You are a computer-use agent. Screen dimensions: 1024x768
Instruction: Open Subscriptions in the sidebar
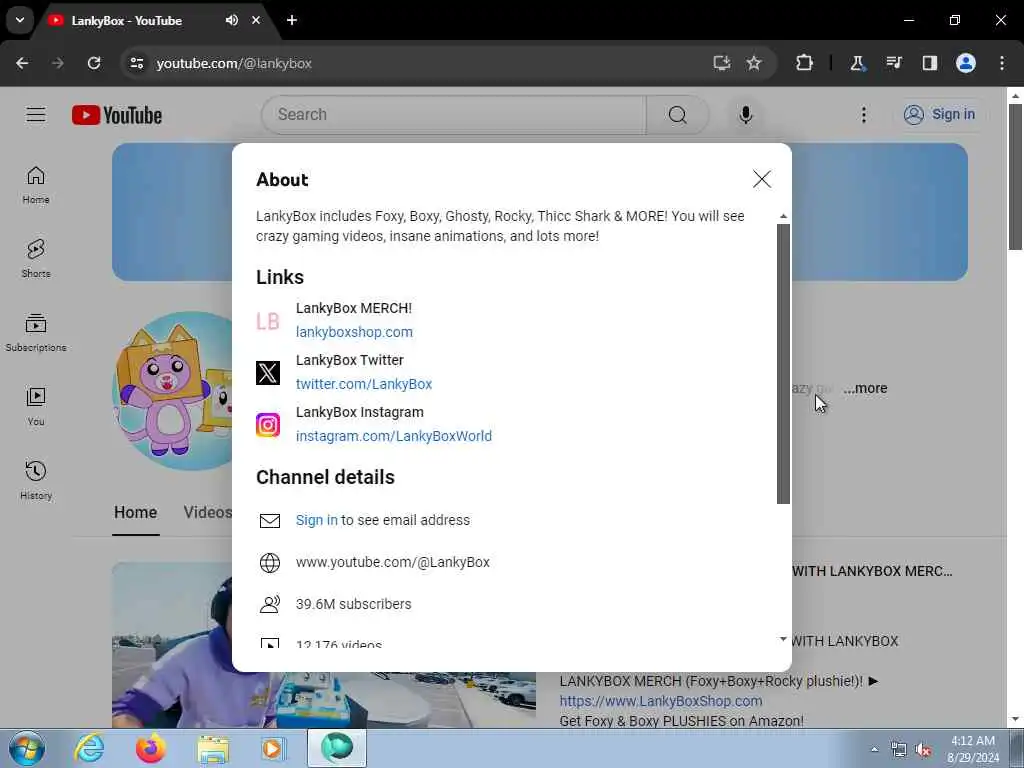(x=36, y=332)
